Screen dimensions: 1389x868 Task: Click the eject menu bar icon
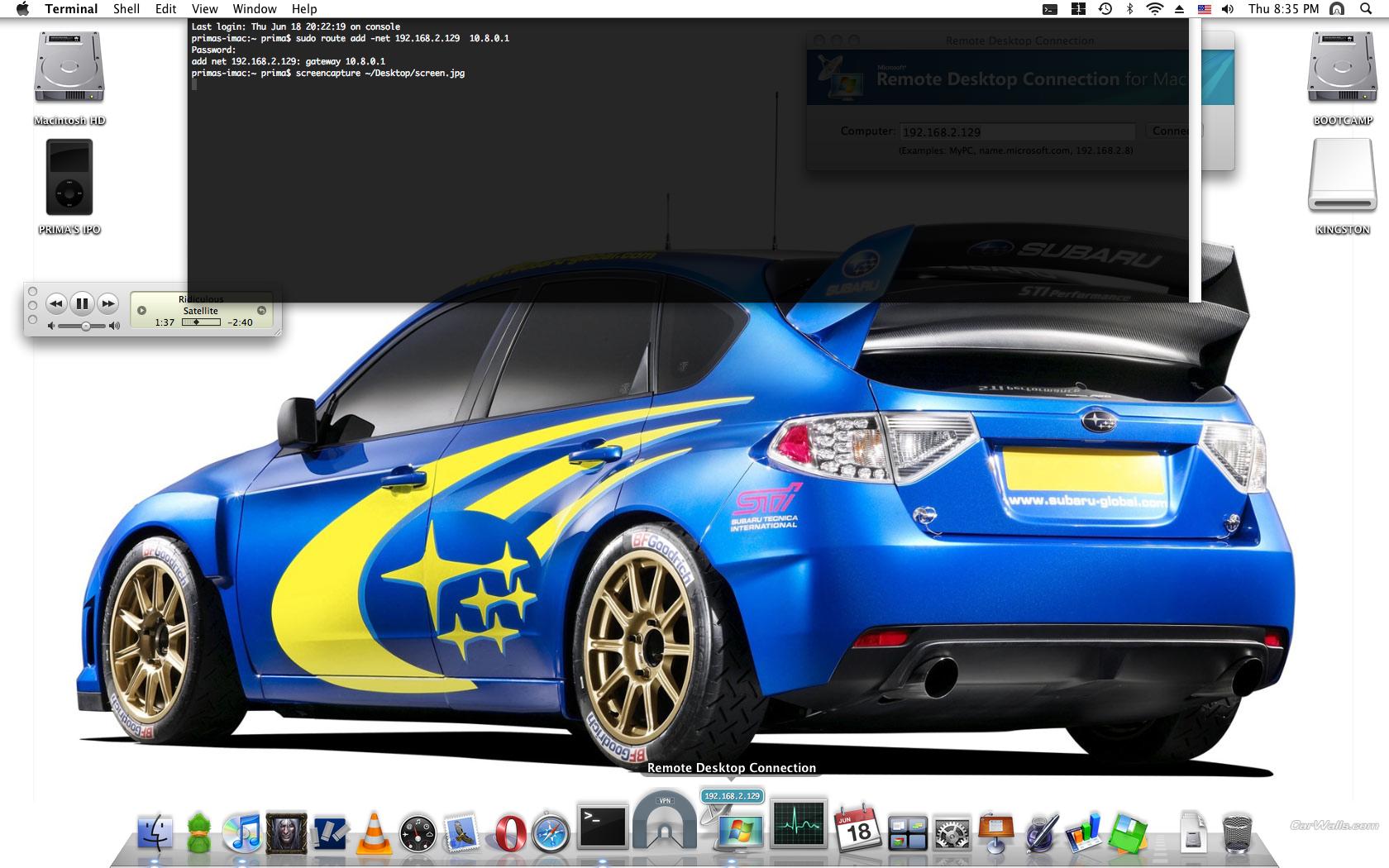[x=1180, y=9]
